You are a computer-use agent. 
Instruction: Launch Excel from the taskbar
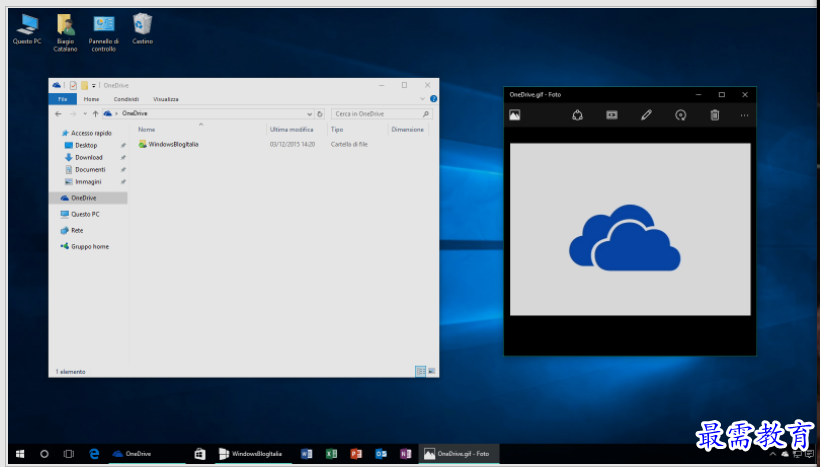pos(331,454)
